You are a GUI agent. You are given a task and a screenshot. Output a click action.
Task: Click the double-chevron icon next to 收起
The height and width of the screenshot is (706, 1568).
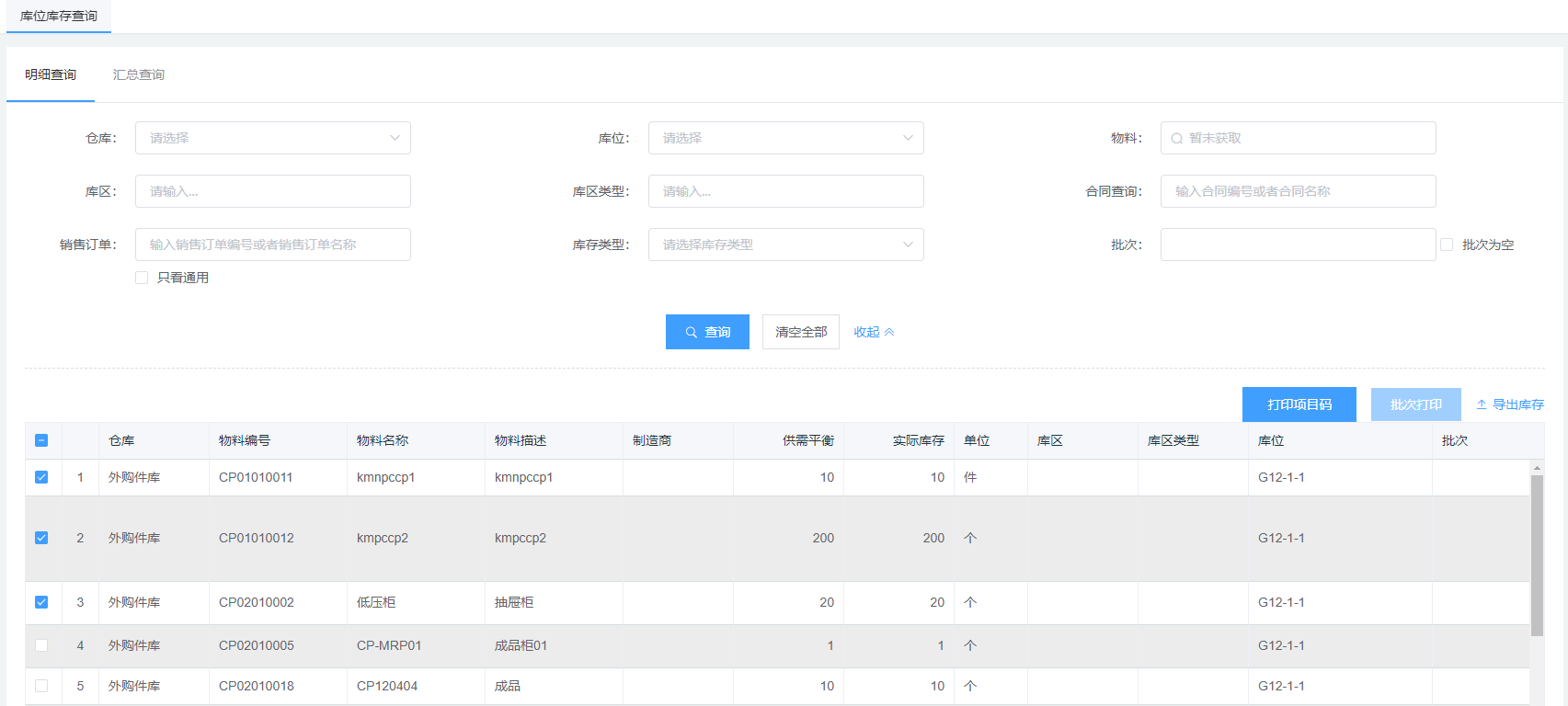[889, 333]
